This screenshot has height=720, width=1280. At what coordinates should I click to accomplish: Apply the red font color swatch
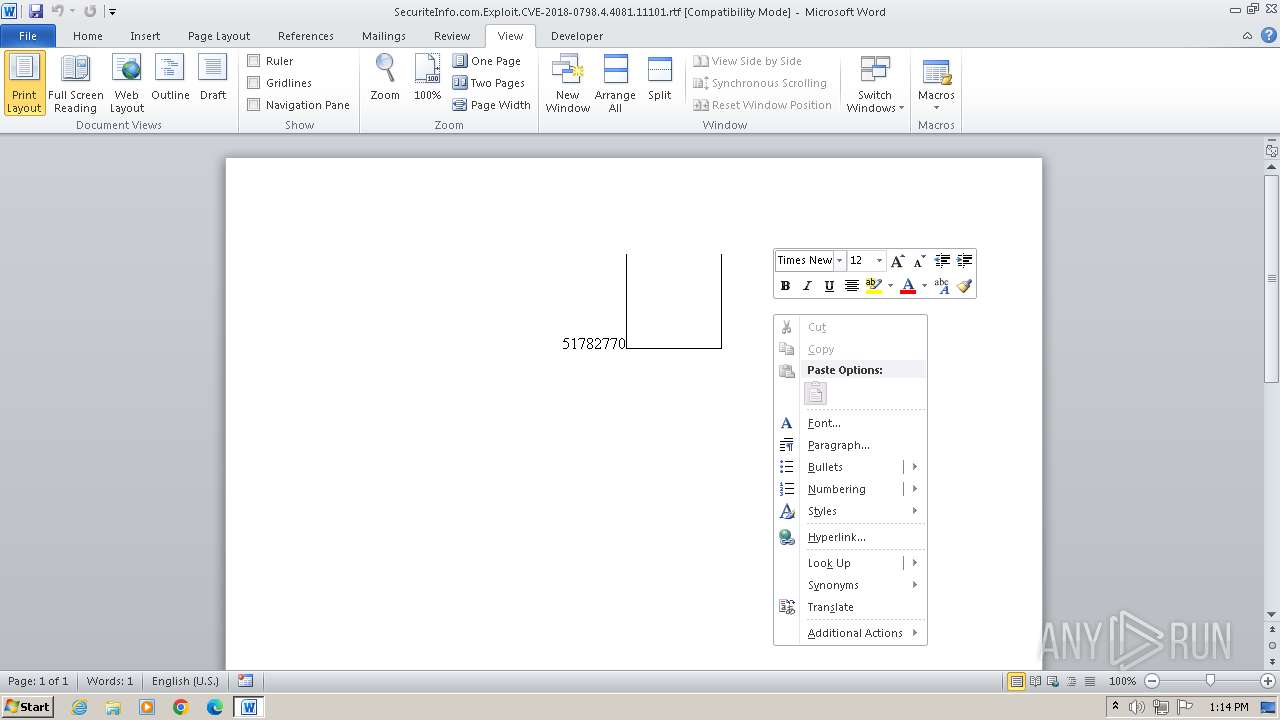pos(908,286)
